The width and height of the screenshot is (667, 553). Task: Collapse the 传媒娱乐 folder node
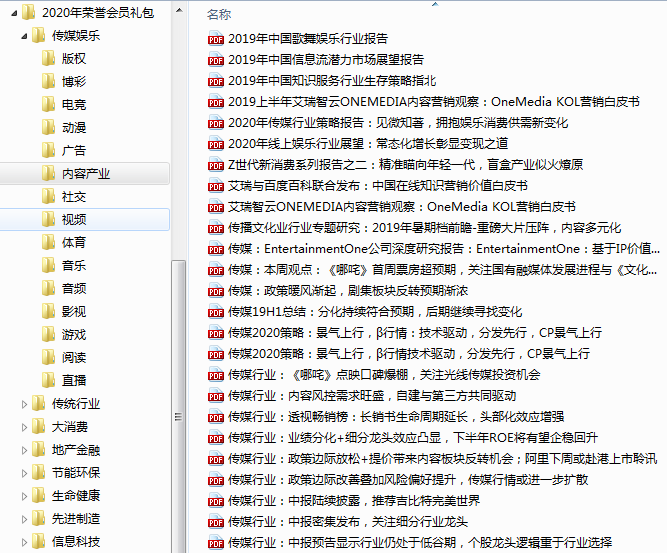click(x=24, y=36)
